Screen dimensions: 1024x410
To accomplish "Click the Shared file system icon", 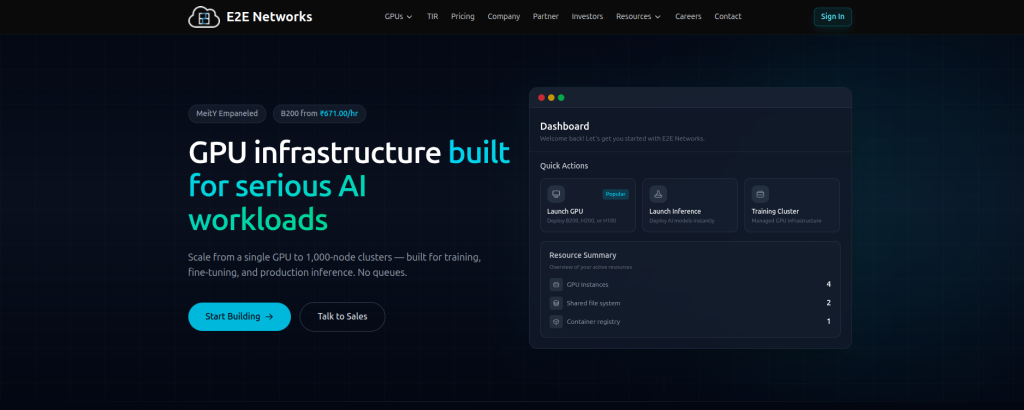I will point(556,303).
